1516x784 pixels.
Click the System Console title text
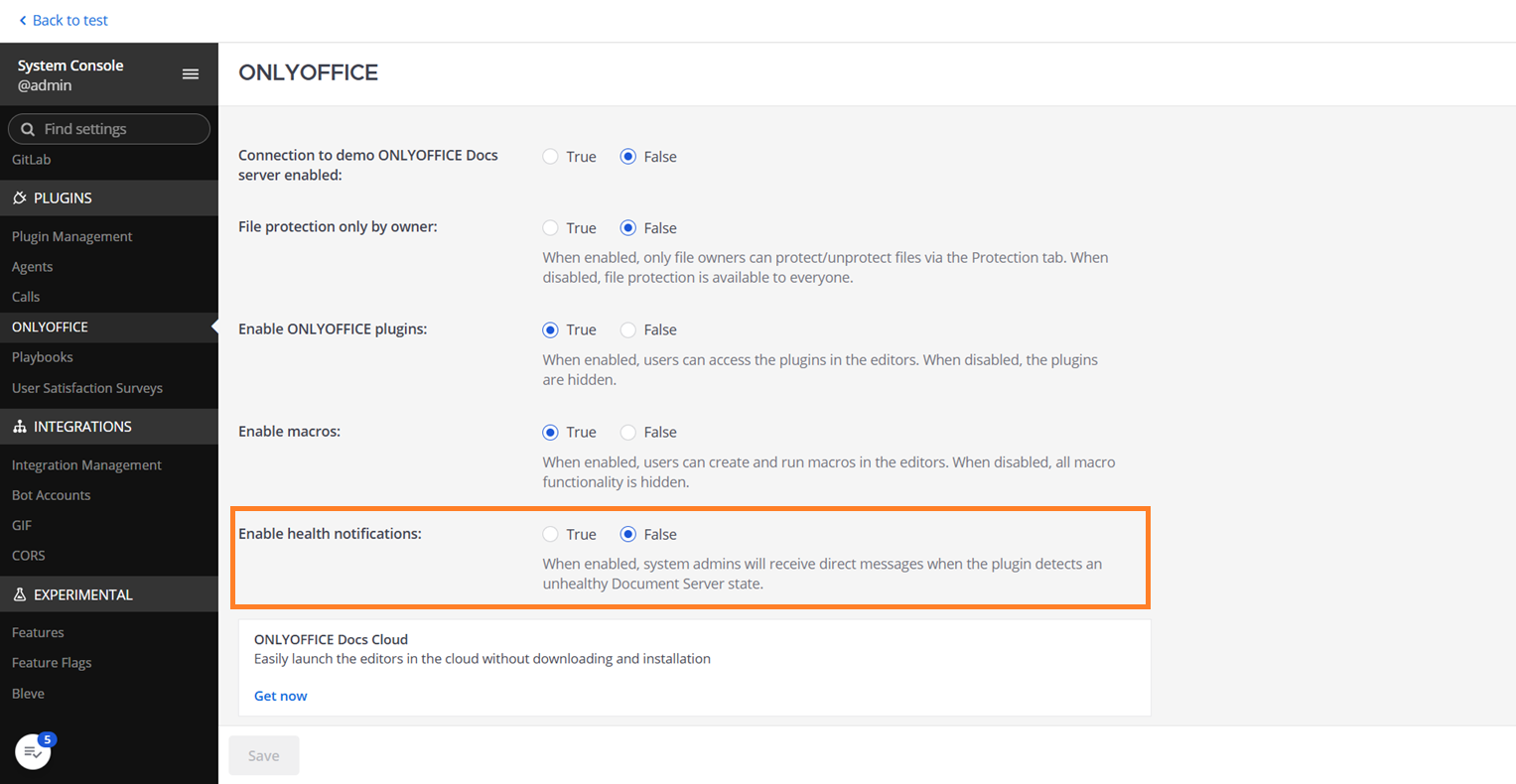(x=70, y=65)
